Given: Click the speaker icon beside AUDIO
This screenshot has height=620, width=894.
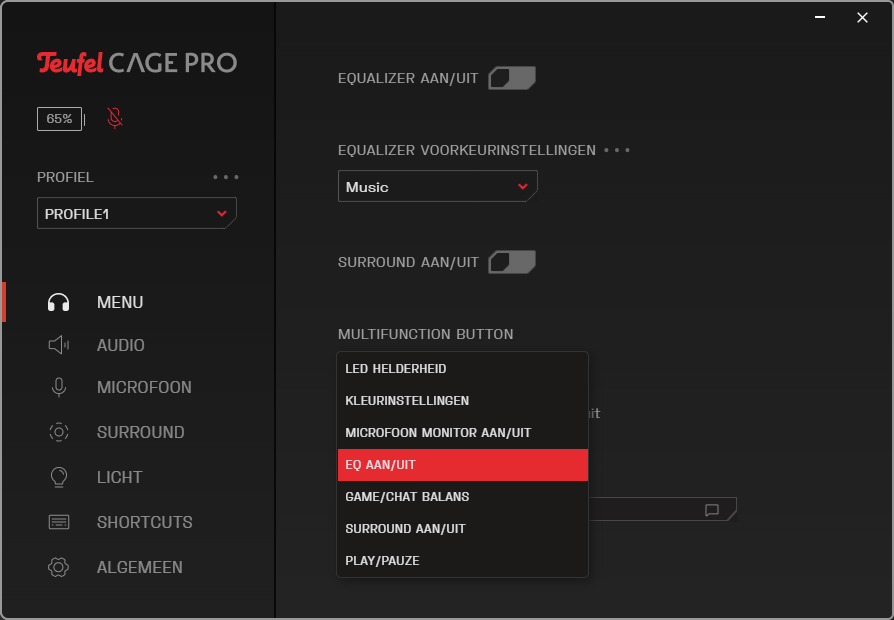Looking at the screenshot, I should 59,345.
